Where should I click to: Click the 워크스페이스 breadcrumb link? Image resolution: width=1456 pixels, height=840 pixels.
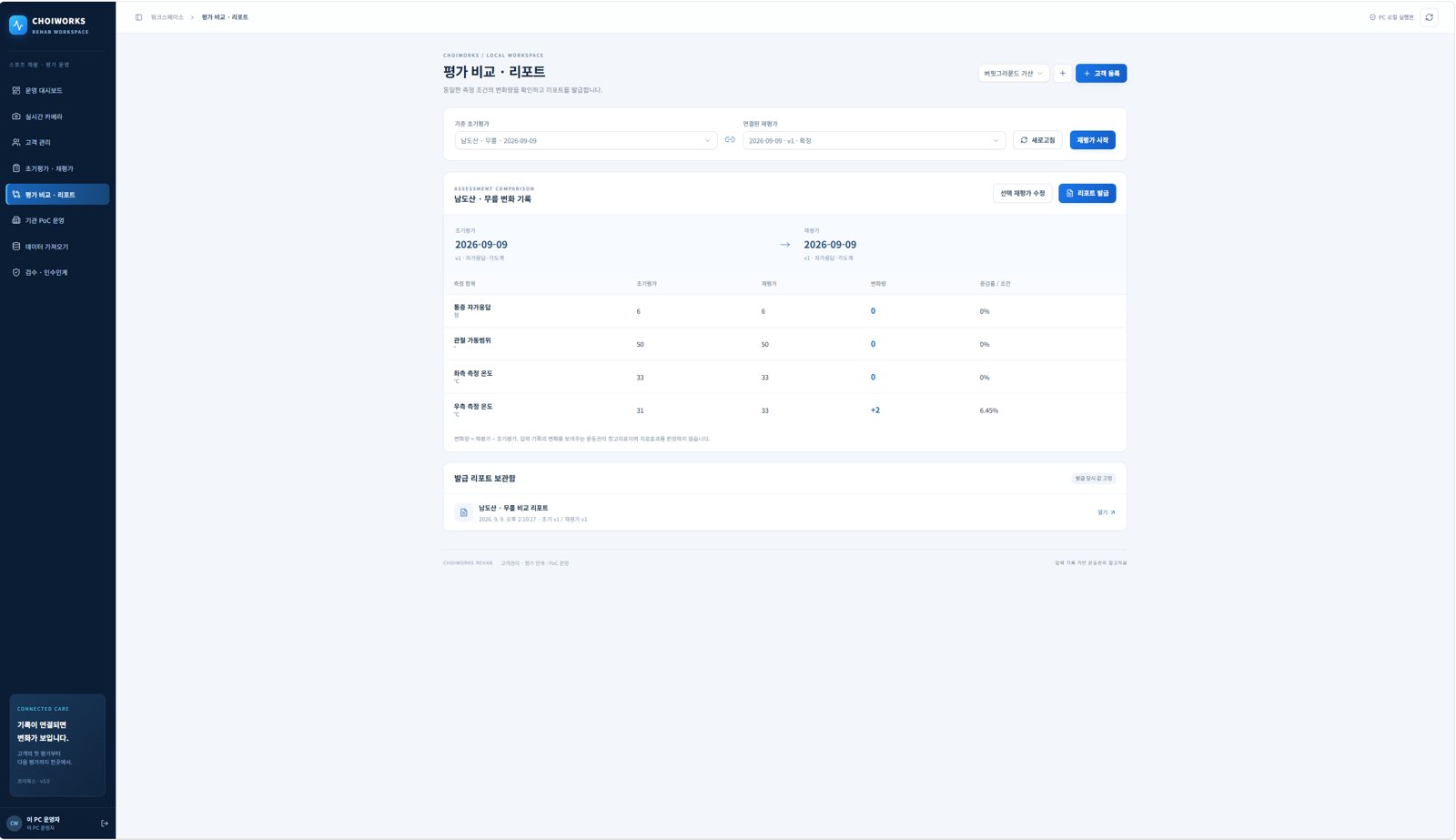click(167, 17)
